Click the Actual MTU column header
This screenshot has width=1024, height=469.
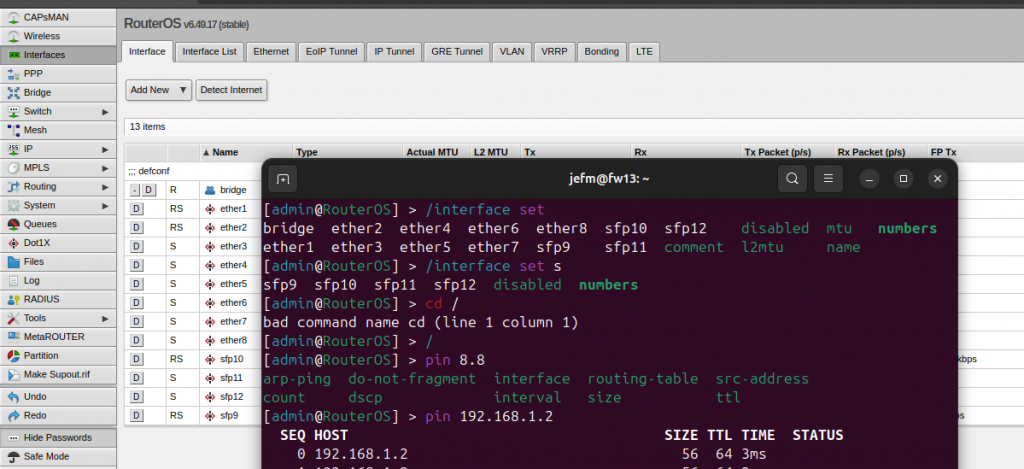click(x=436, y=152)
